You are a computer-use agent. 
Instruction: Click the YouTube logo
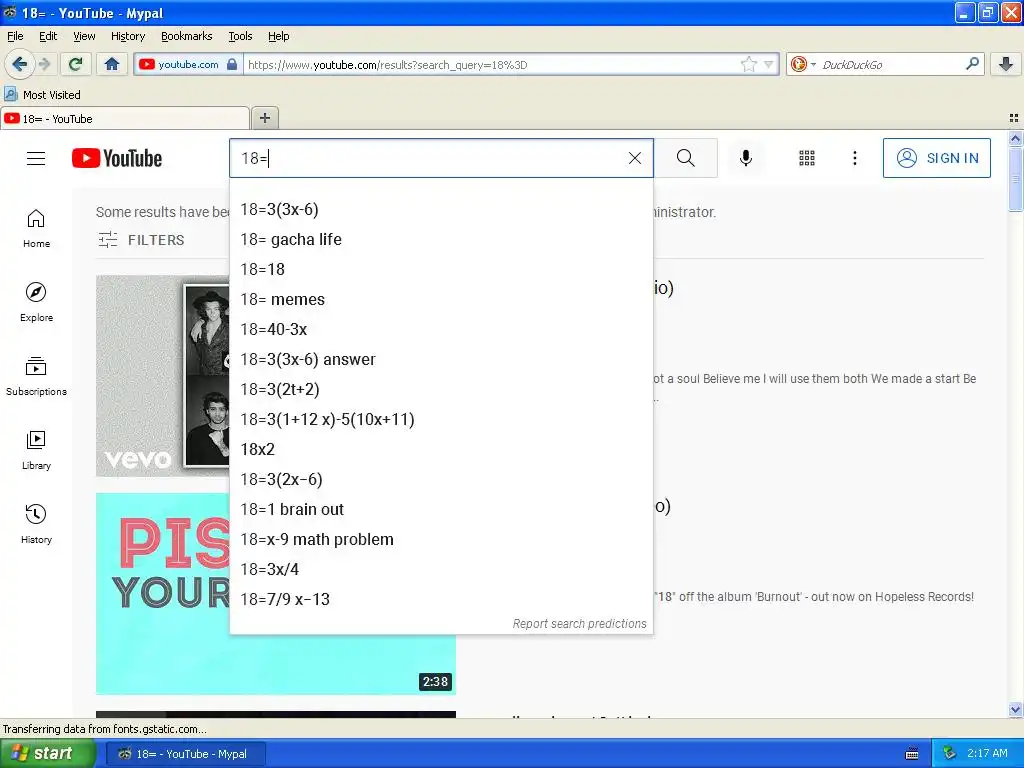click(117, 158)
